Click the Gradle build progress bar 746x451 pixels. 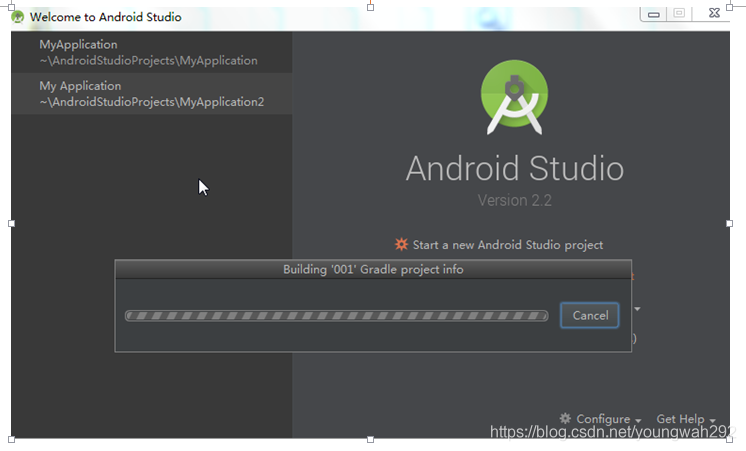(x=336, y=316)
